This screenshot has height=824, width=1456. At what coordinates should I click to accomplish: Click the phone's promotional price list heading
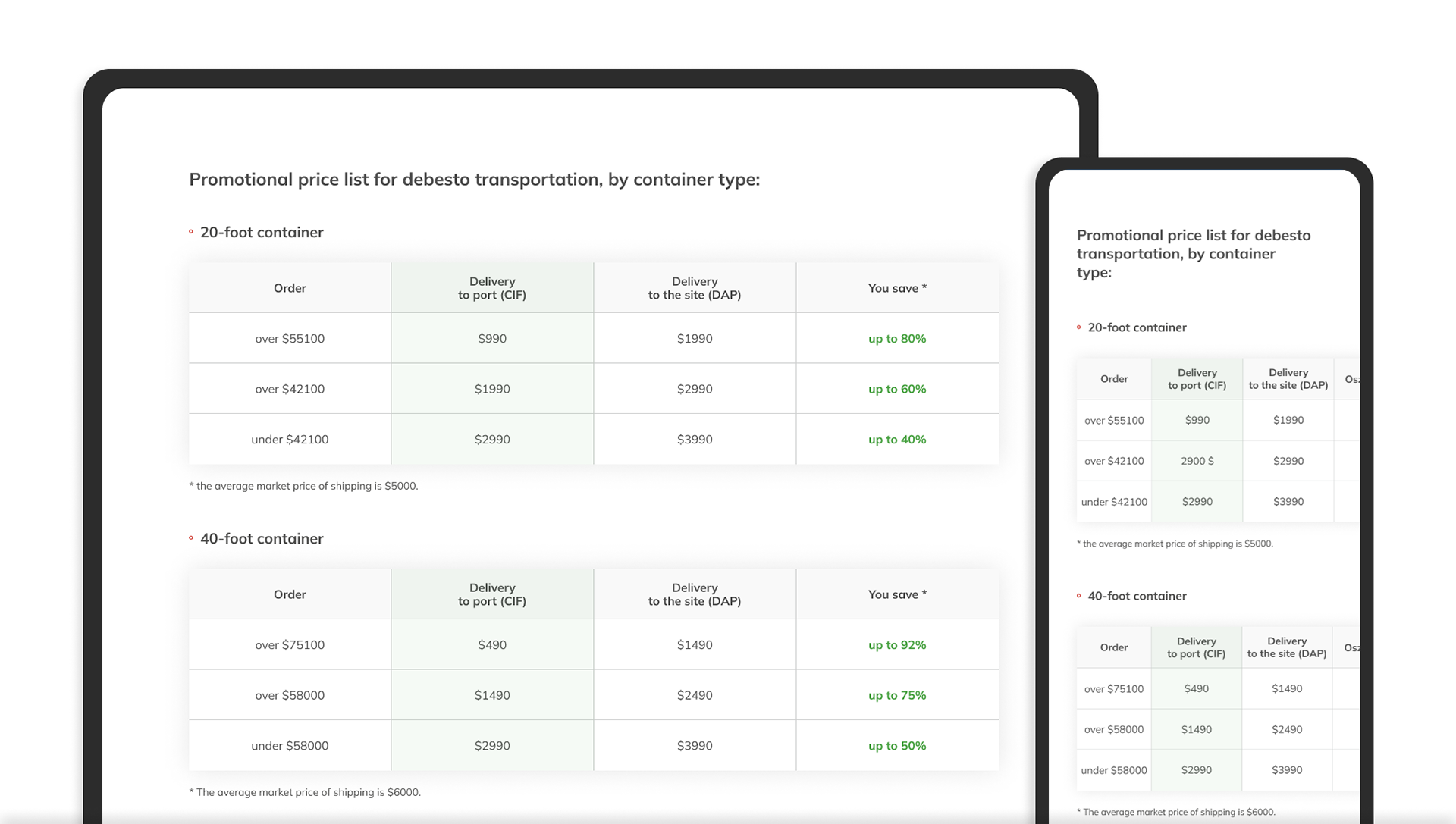[x=1194, y=254]
